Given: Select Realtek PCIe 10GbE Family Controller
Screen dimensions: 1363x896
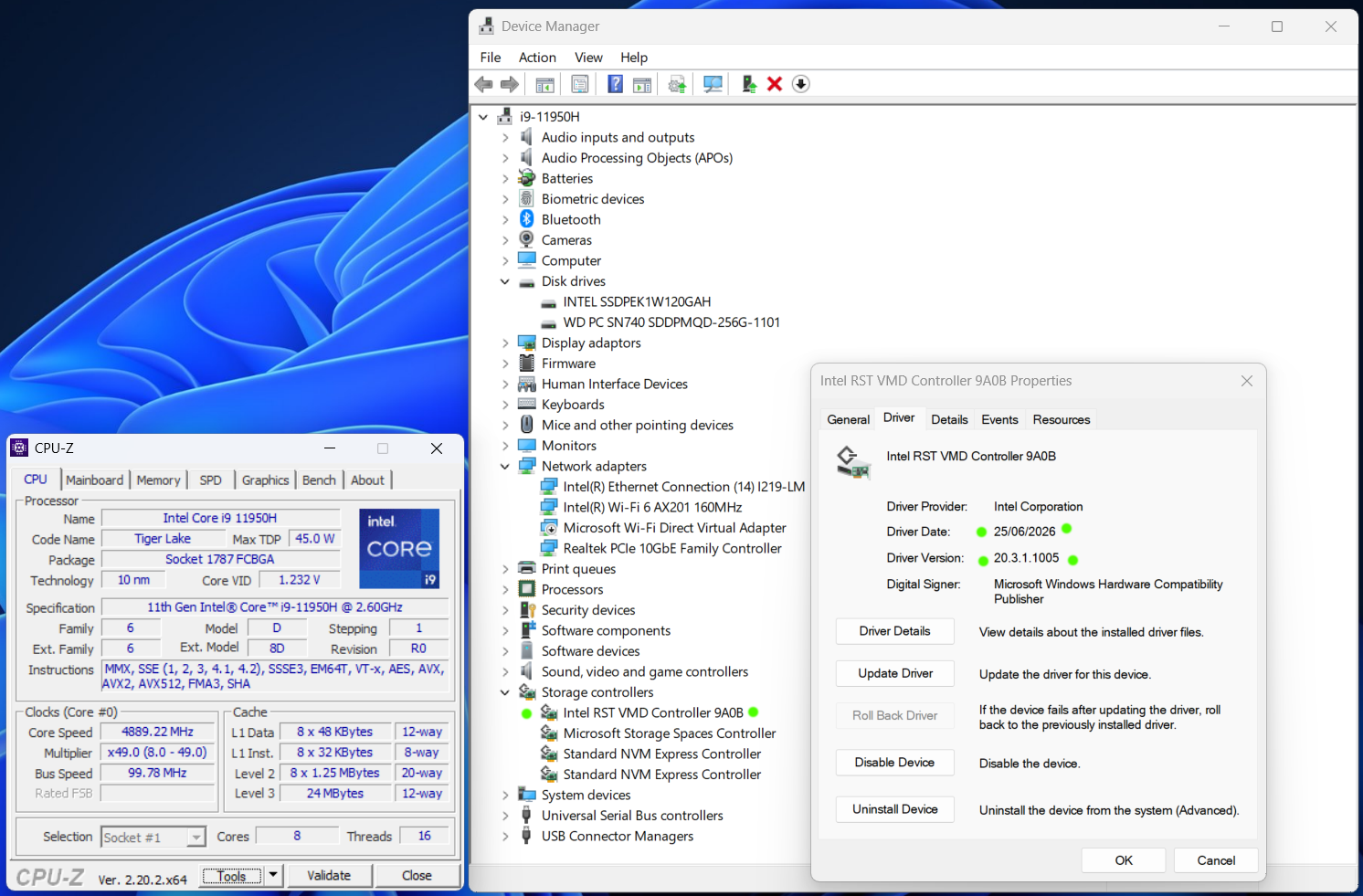Looking at the screenshot, I should pyautogui.click(x=672, y=548).
